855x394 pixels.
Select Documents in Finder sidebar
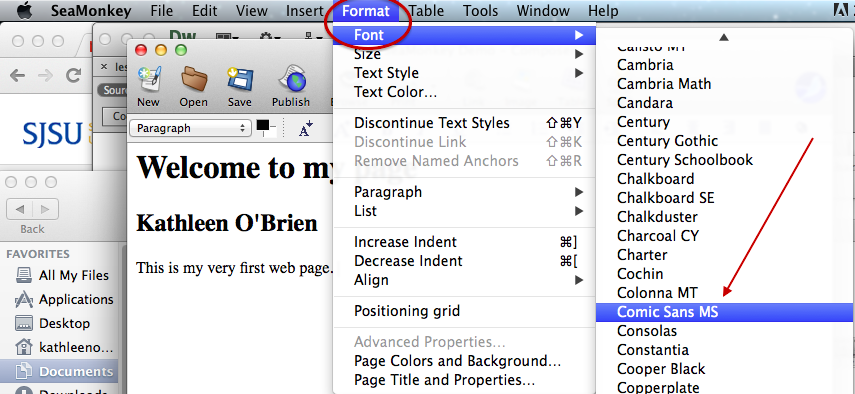click(59, 372)
